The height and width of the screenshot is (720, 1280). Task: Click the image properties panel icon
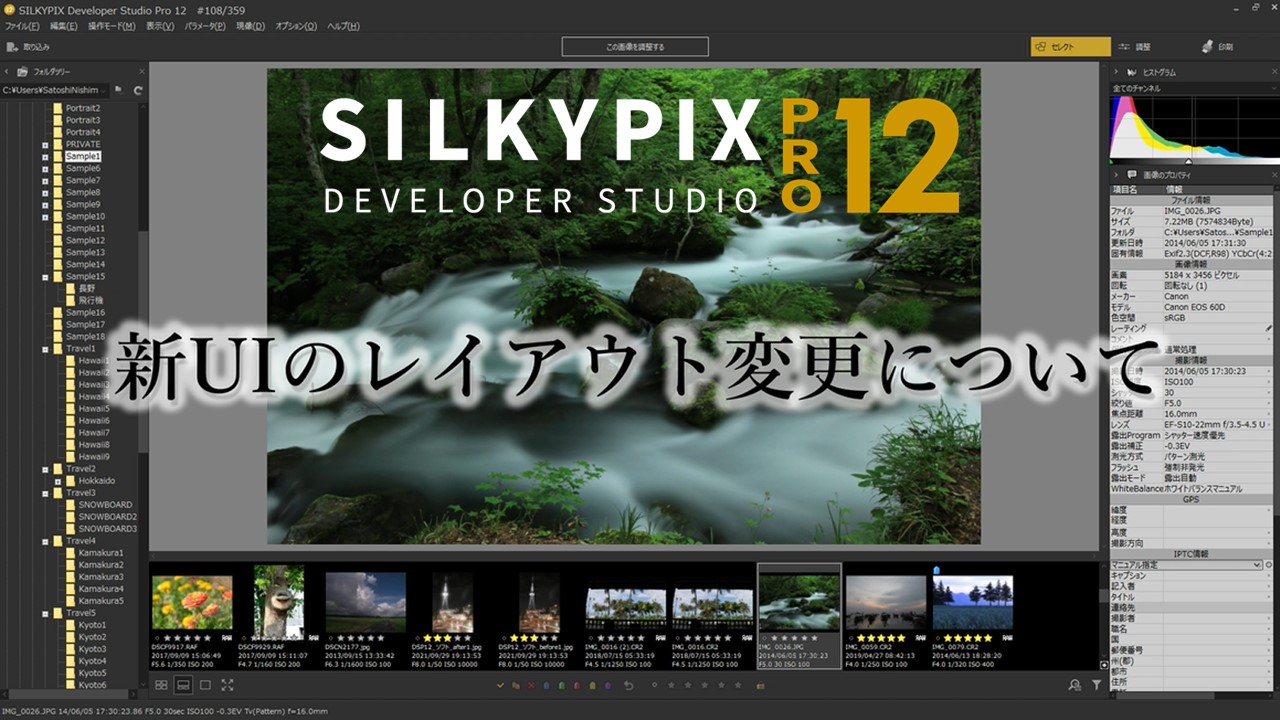tap(1132, 175)
